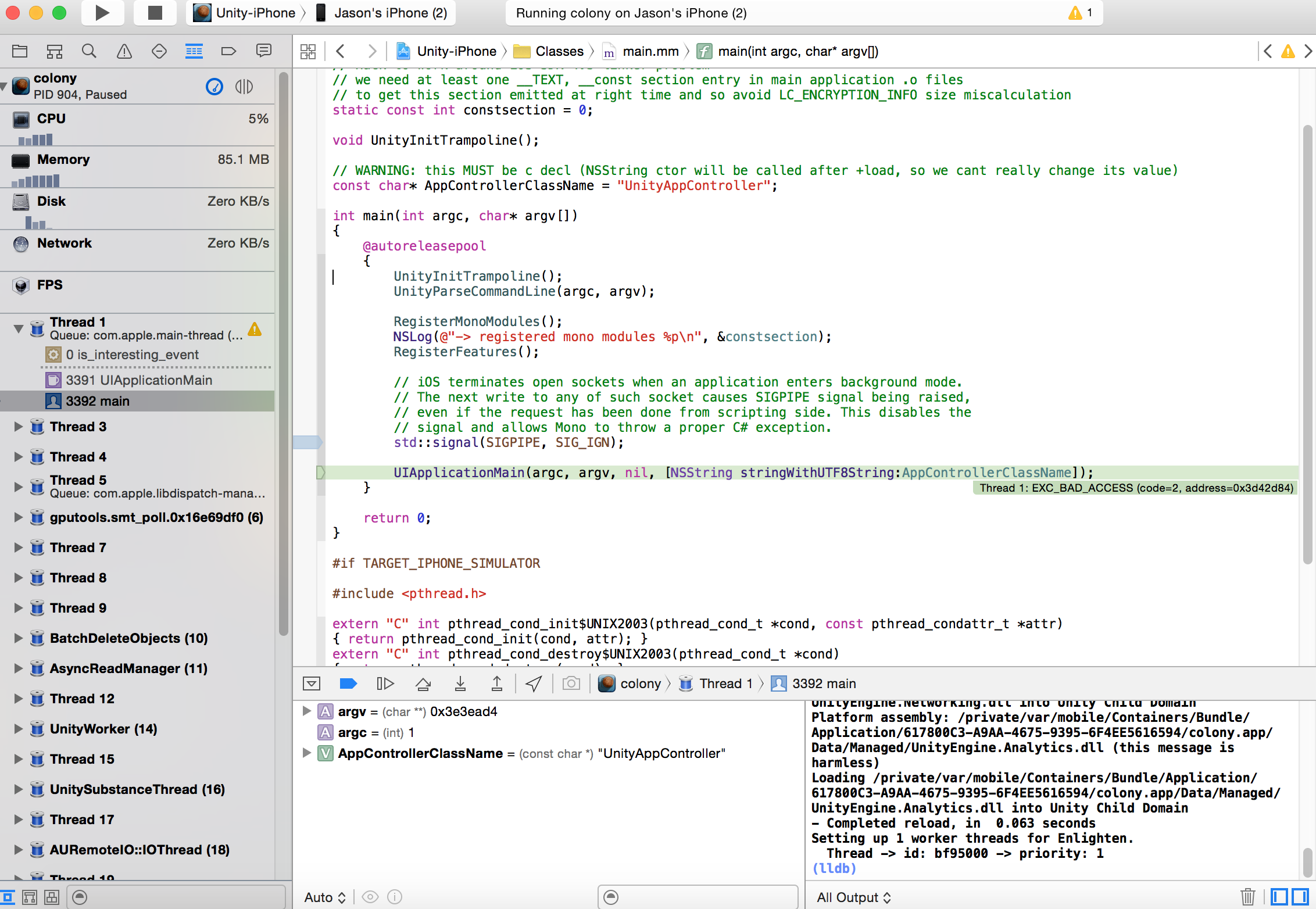Screen dimensions: 1316x909
Task: Expand Thread 3 in debug navigator
Action: point(18,427)
